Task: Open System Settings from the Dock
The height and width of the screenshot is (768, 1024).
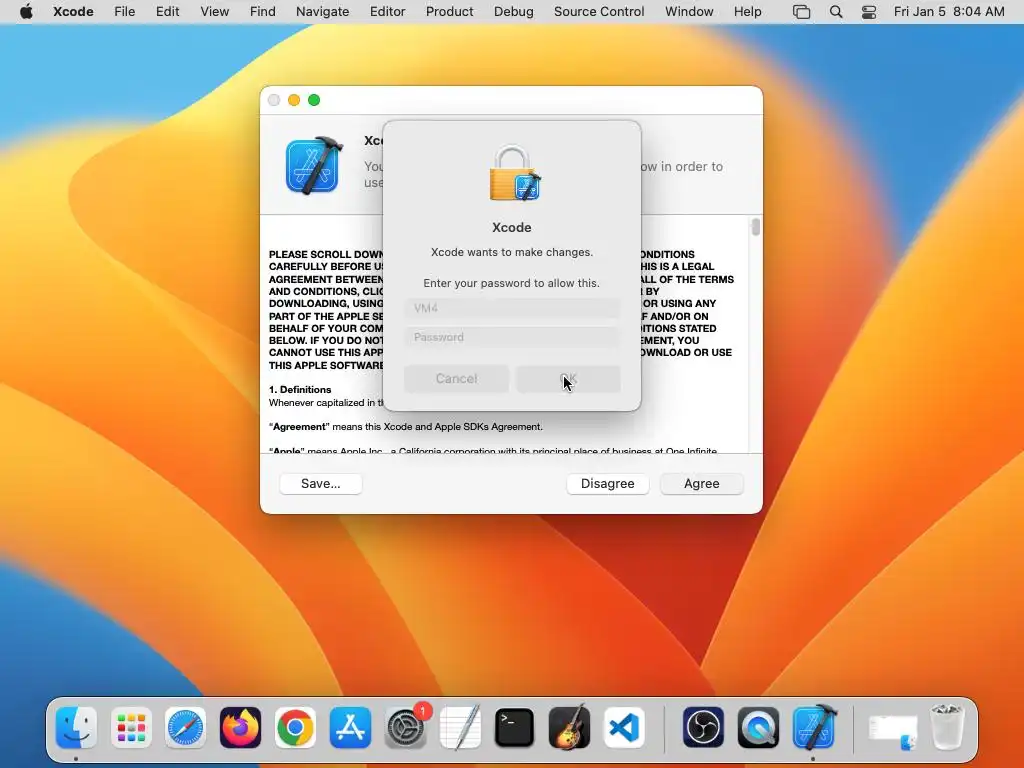Action: pos(406,727)
